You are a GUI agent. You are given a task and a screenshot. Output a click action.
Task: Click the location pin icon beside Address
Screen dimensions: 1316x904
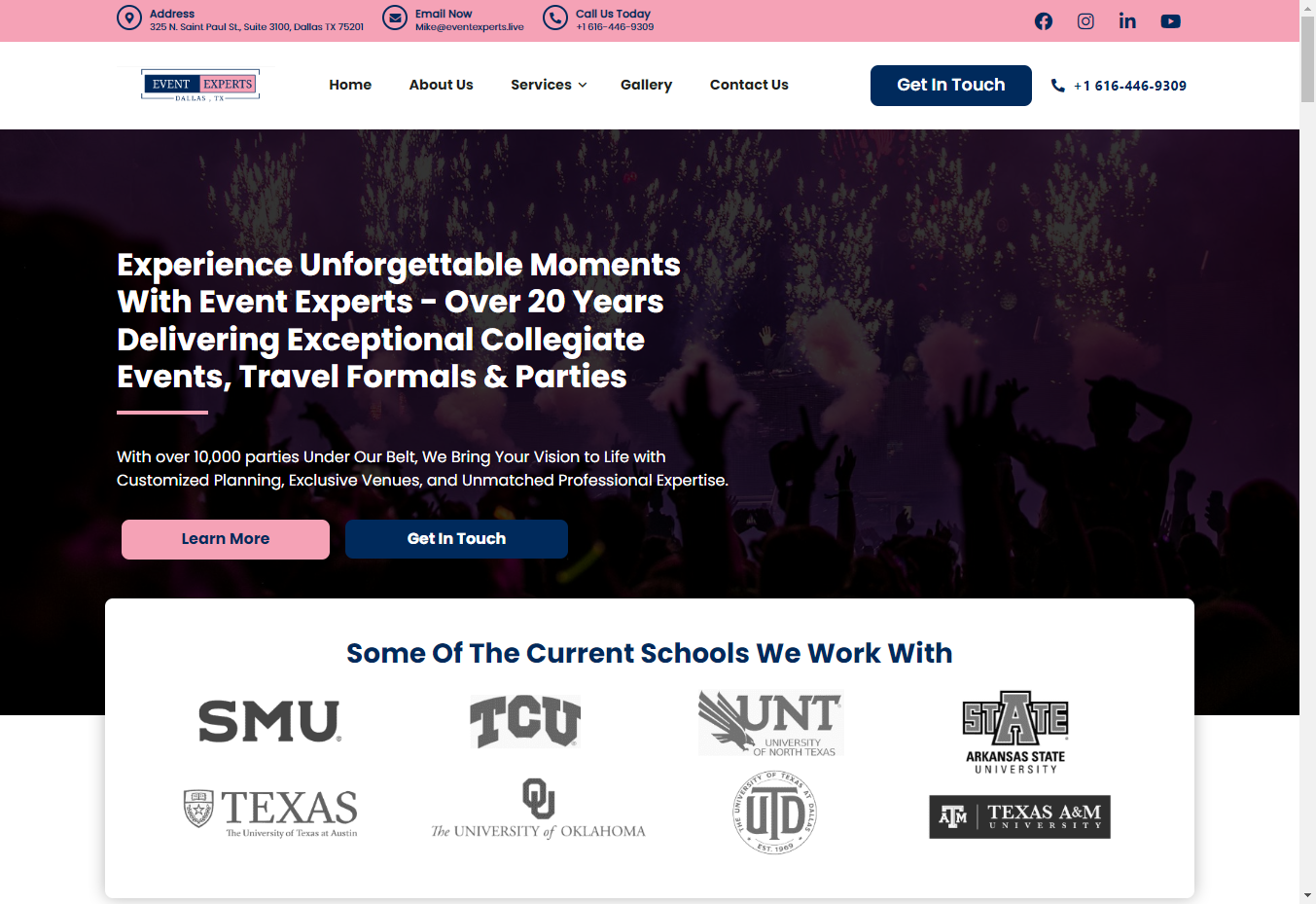pyautogui.click(x=129, y=18)
